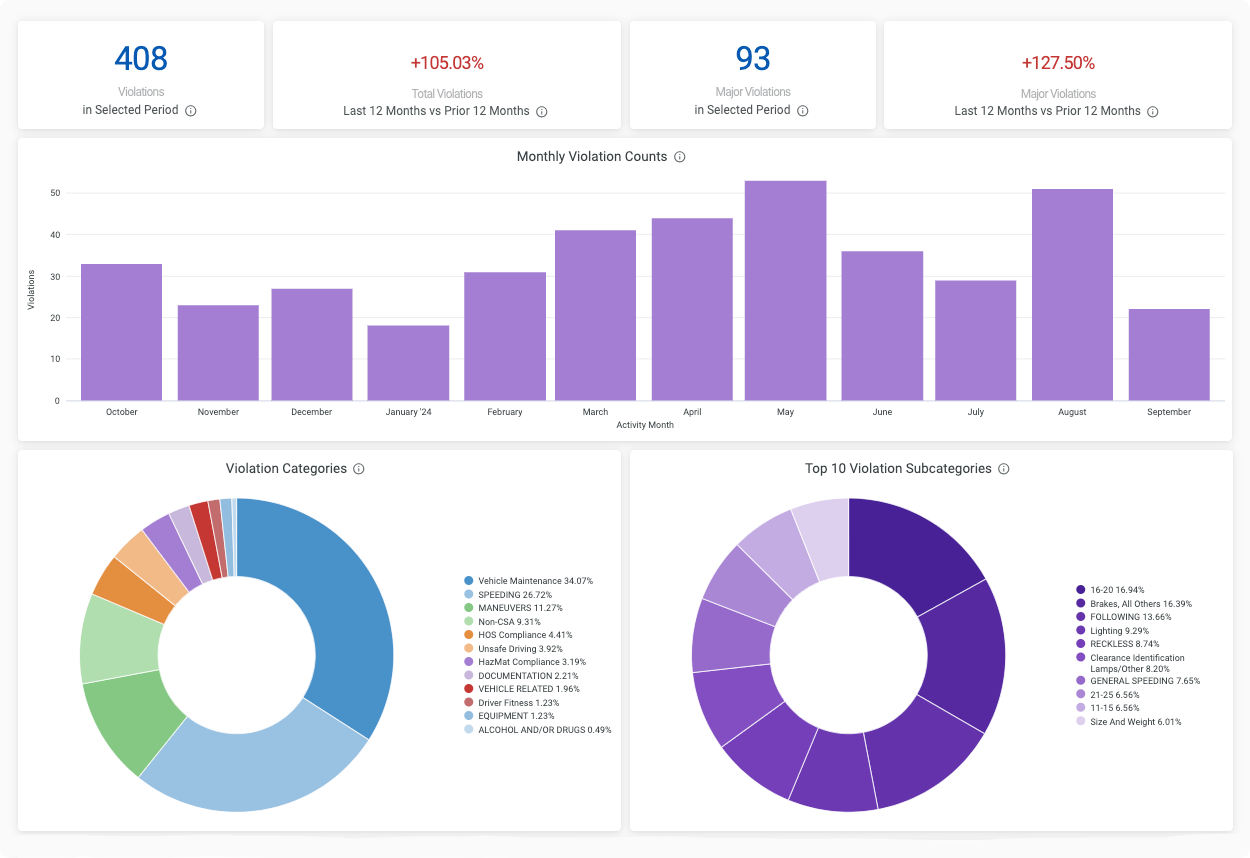Click info icon next to Major Violations comparison
Viewport: 1250px width, 858px height.
pos(1152,111)
